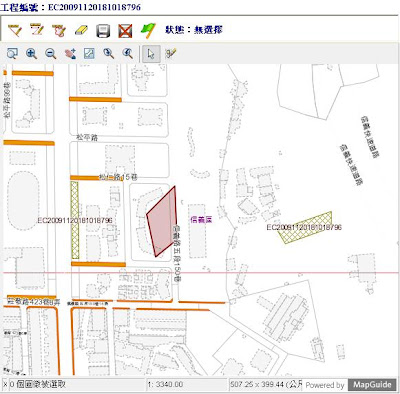Click the zoom out magnifier
Image resolution: width=400 pixels, height=394 pixels.
(51, 53)
